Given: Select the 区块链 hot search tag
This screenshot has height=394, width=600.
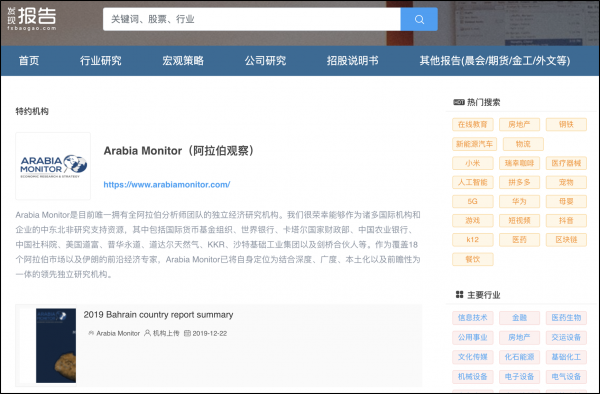Looking at the screenshot, I should click(566, 240).
